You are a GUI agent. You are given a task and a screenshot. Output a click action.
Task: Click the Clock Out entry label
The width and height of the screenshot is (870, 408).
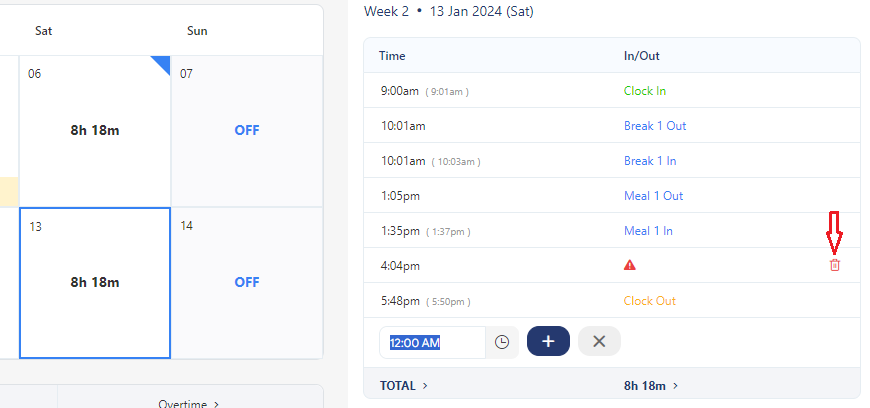pos(650,301)
